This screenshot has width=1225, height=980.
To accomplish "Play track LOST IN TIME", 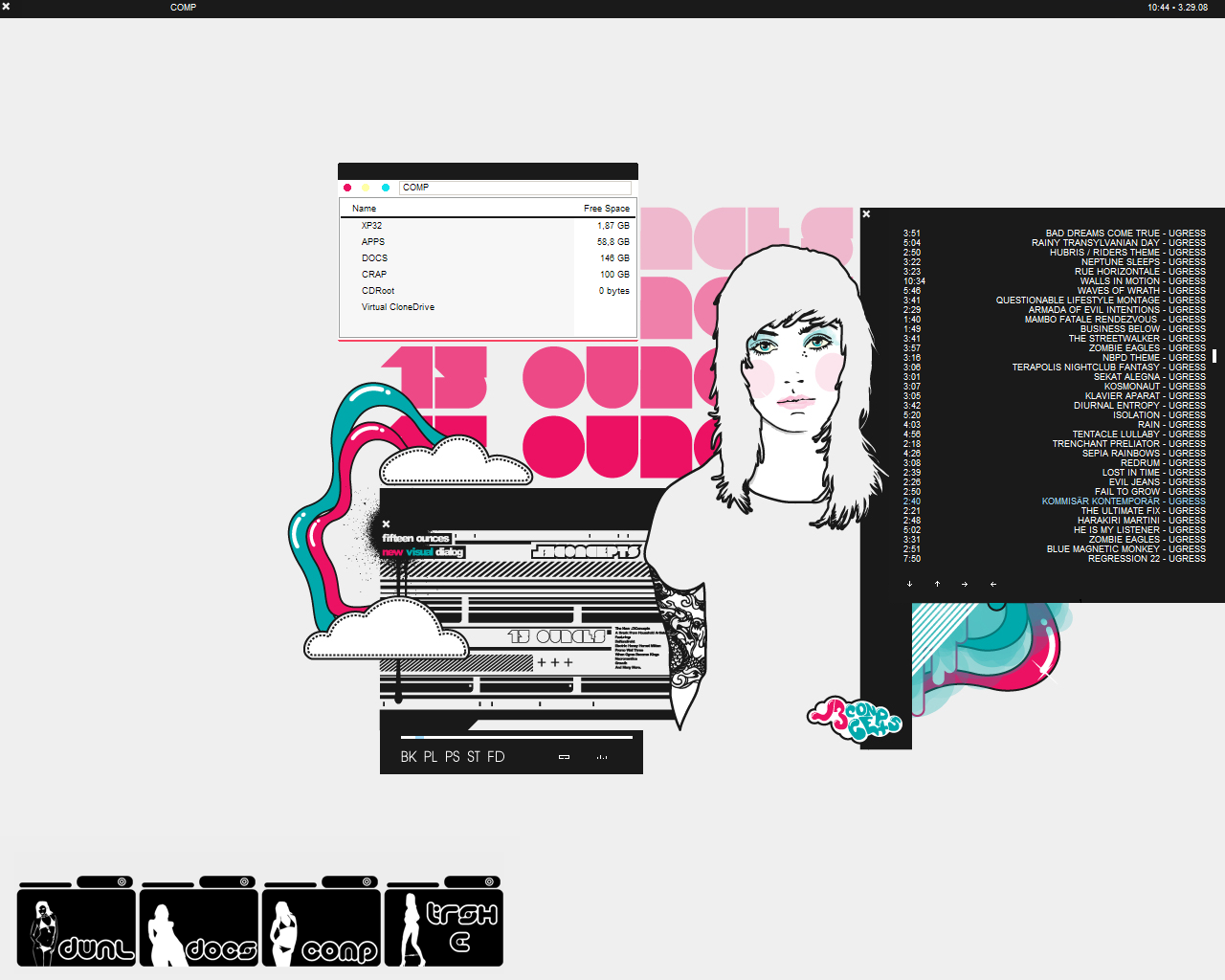I will [1153, 473].
